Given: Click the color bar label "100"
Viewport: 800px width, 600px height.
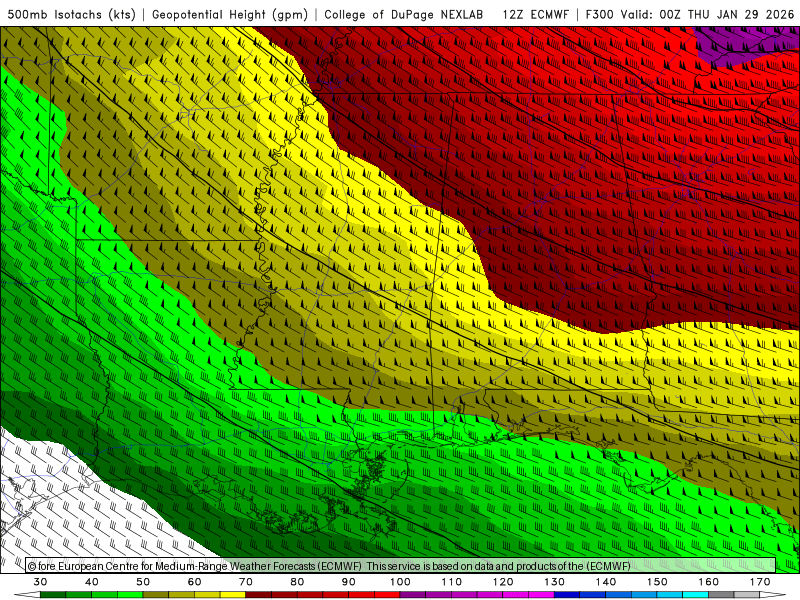Looking at the screenshot, I should coord(400,582).
